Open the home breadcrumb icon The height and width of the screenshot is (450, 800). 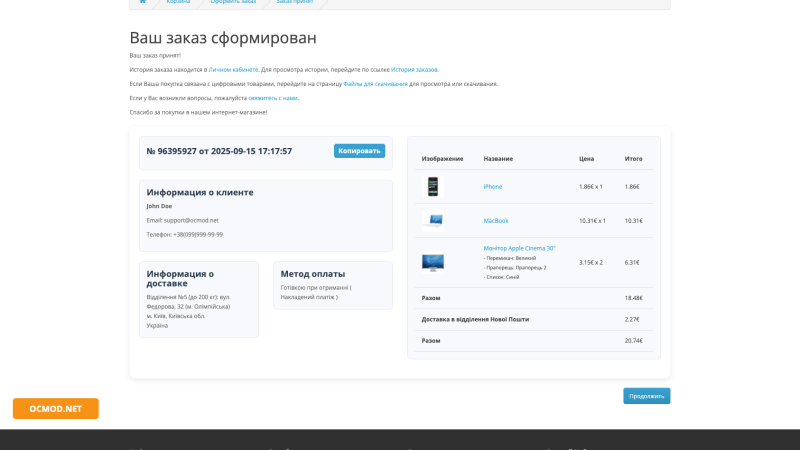[143, 2]
